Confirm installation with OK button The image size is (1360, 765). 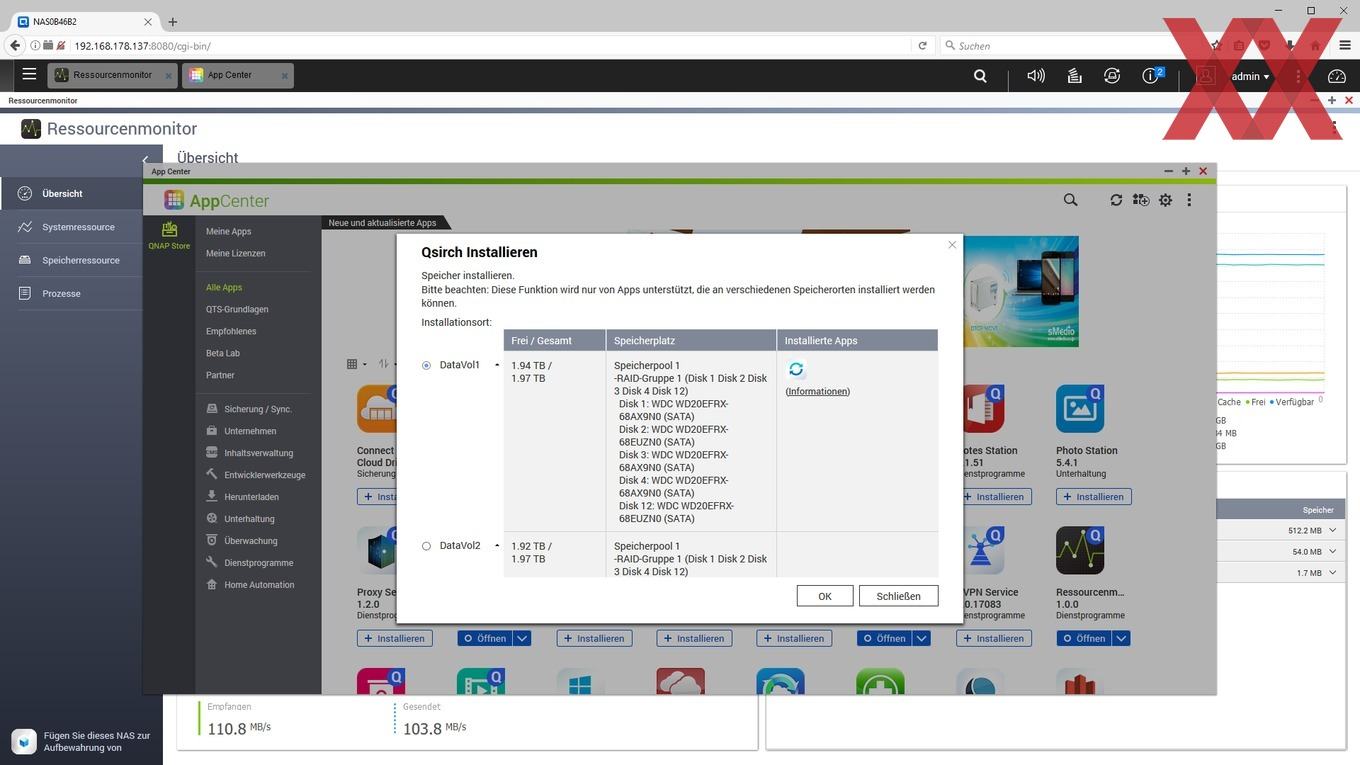825,596
